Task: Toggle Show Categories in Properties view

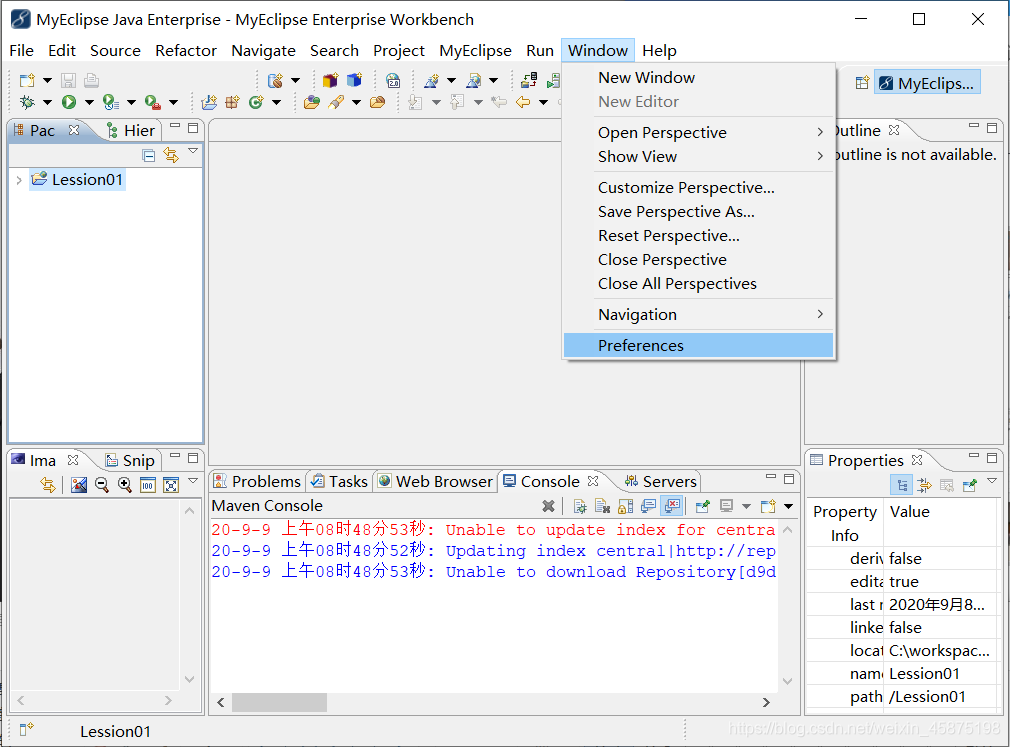Action: (x=902, y=485)
